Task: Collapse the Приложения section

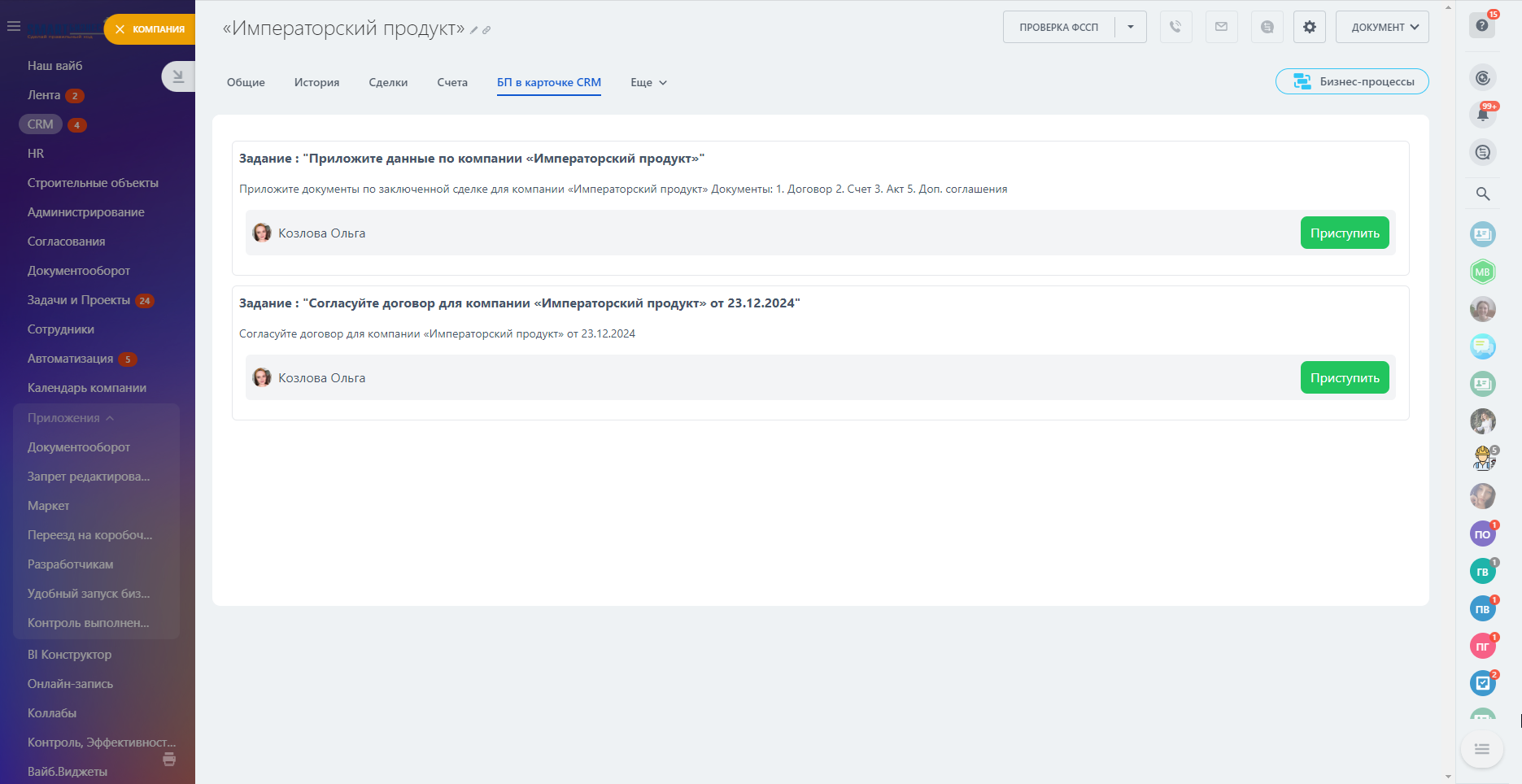Action: point(71,418)
